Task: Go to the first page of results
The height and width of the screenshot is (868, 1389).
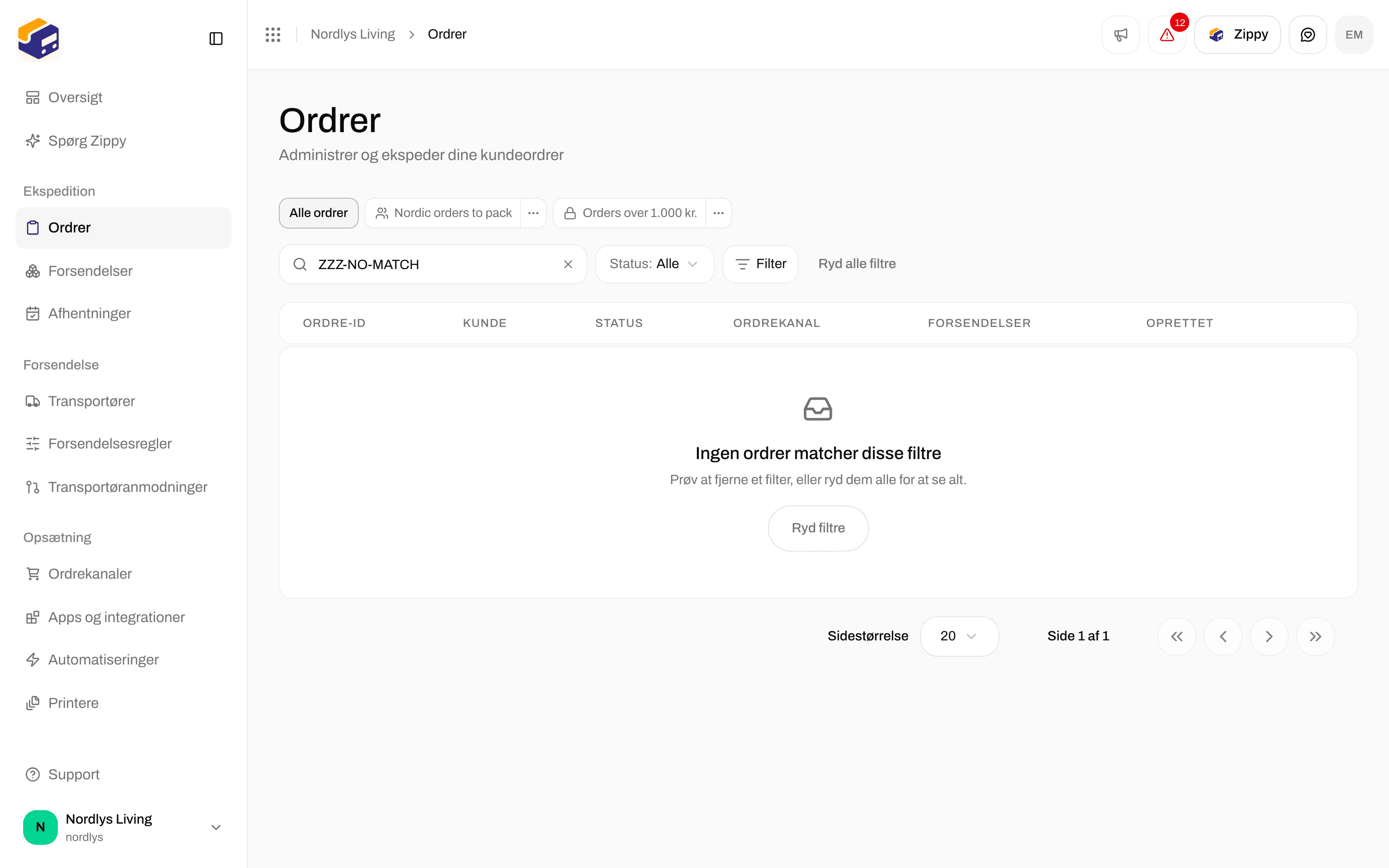Action: click(x=1177, y=636)
